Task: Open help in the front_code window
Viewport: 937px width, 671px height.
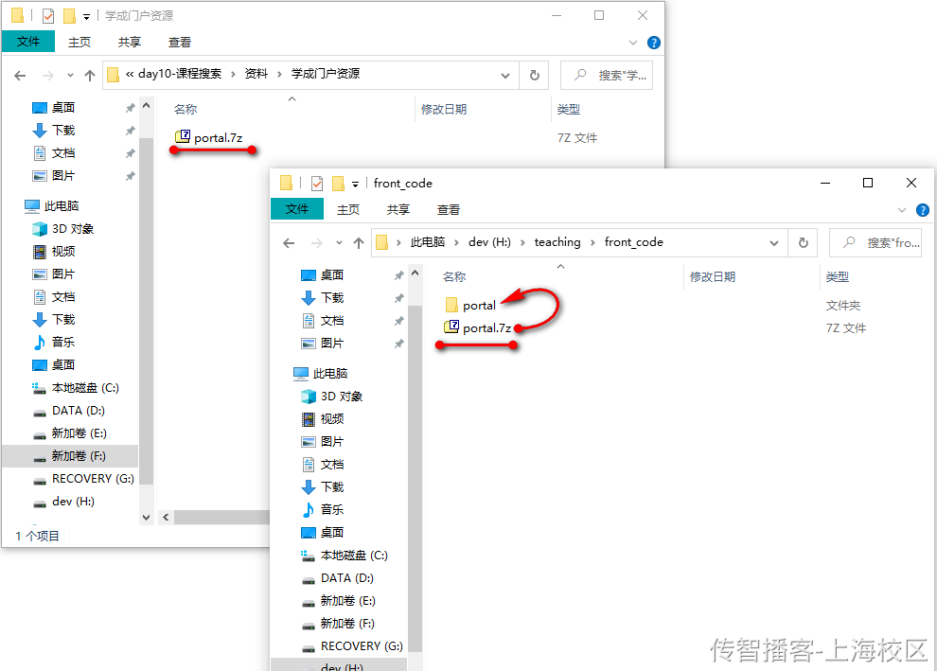Action: [923, 210]
